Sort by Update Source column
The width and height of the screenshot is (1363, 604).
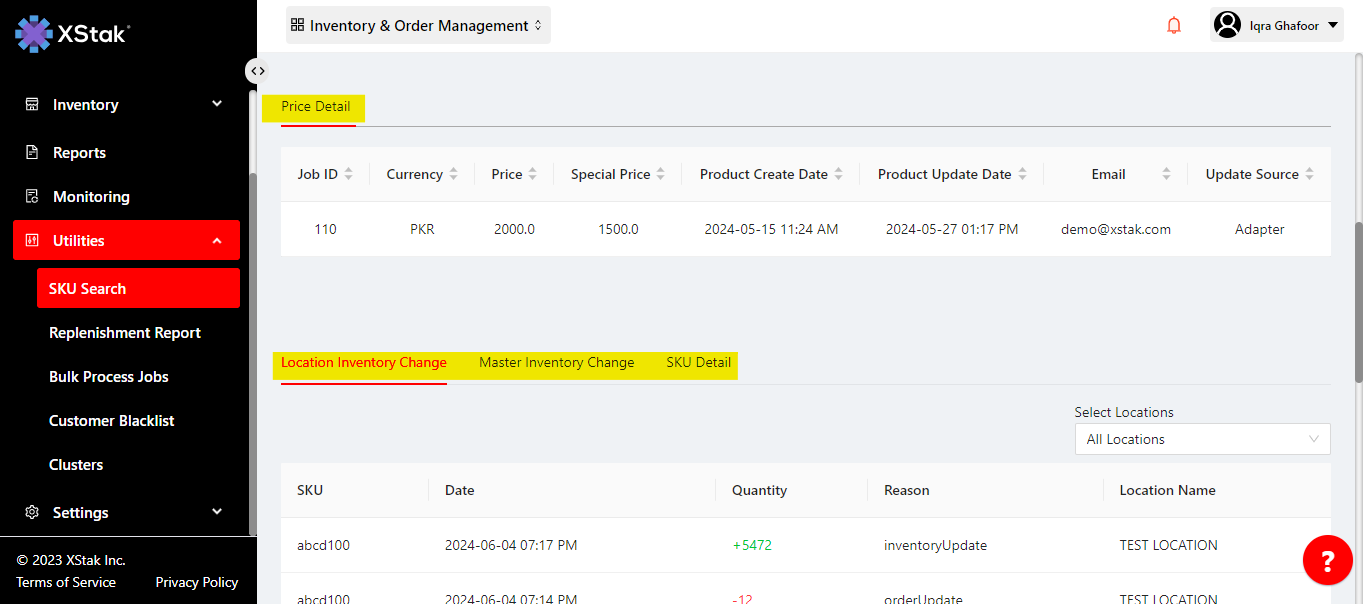(x=1309, y=174)
